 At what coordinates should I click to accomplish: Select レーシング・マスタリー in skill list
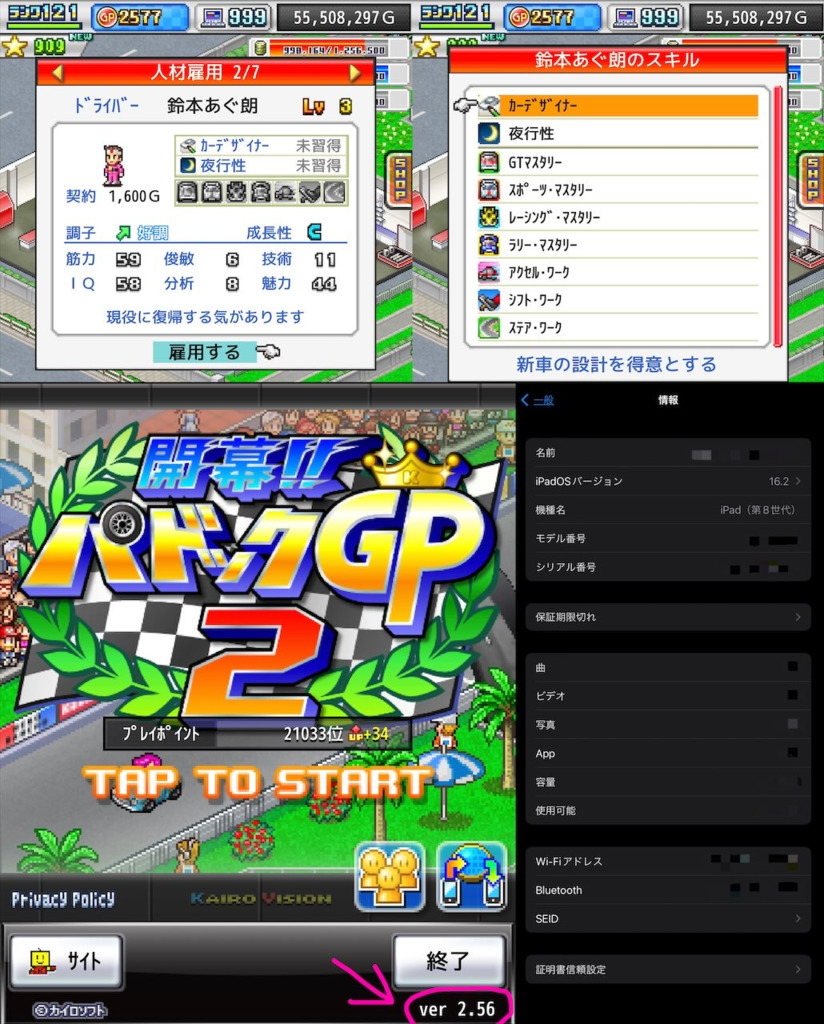(618, 217)
